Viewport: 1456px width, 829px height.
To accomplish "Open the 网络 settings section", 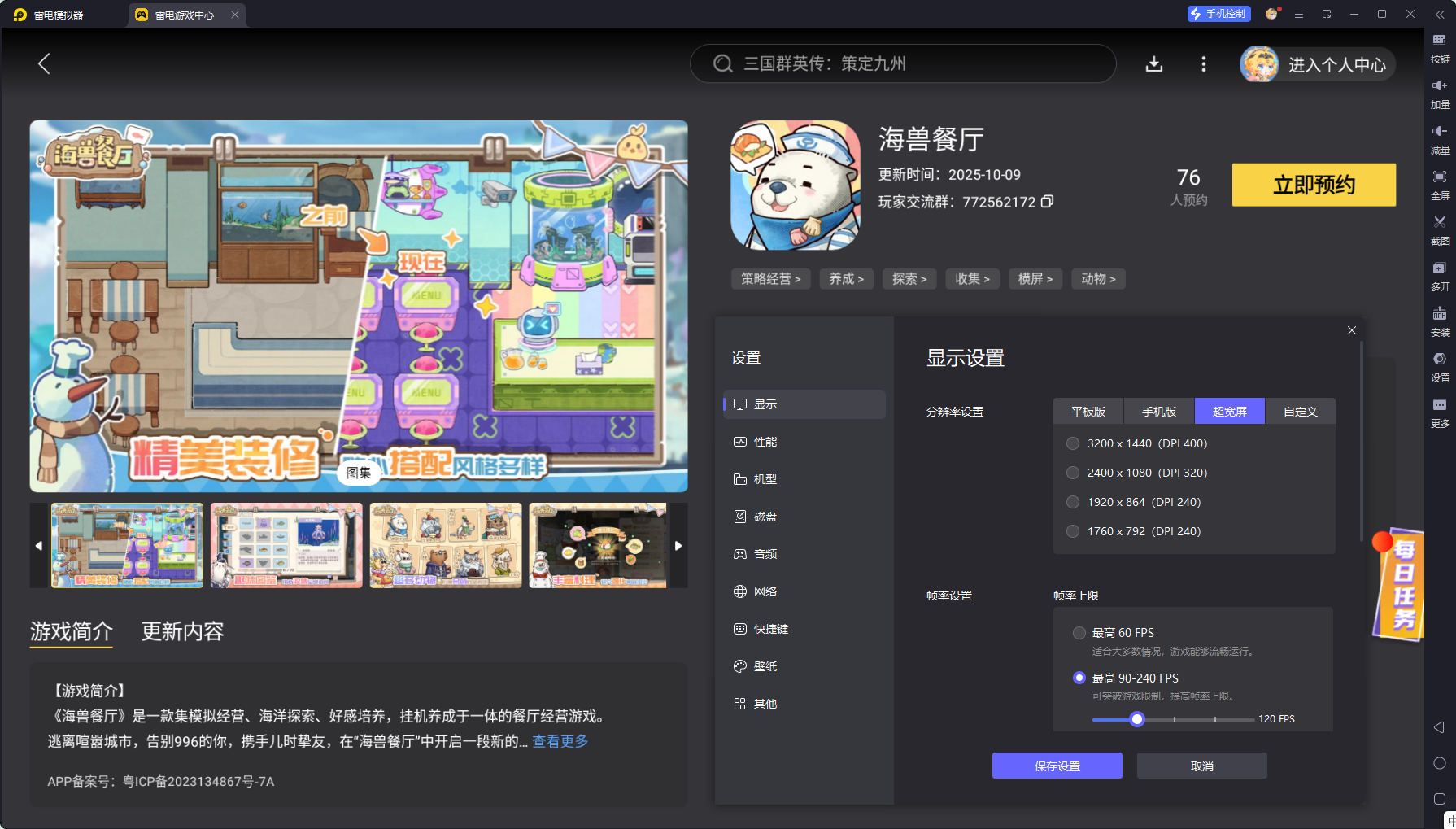I will [x=804, y=591].
